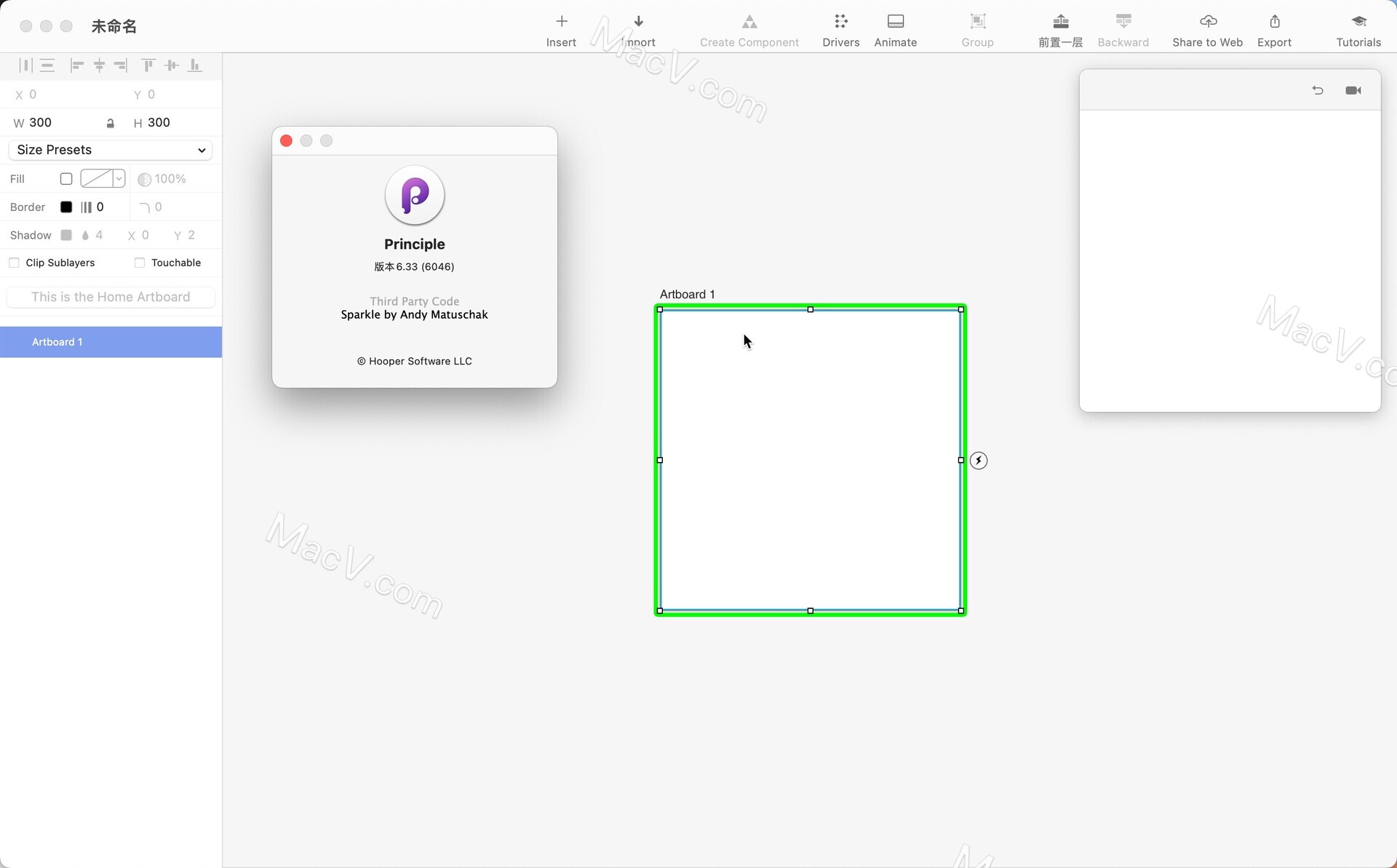Click the Border color swatch
Viewport: 1397px width, 868px height.
pos(66,207)
